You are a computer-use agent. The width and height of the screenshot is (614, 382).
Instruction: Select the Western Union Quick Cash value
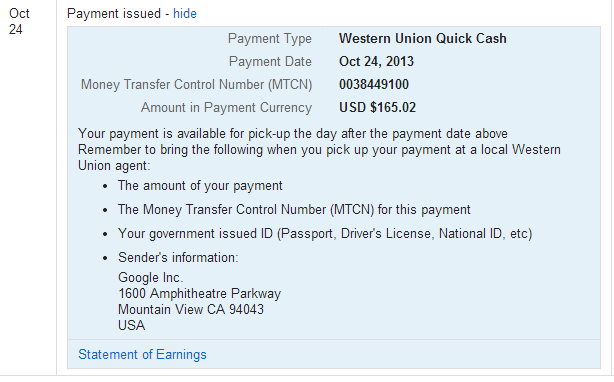coord(423,38)
